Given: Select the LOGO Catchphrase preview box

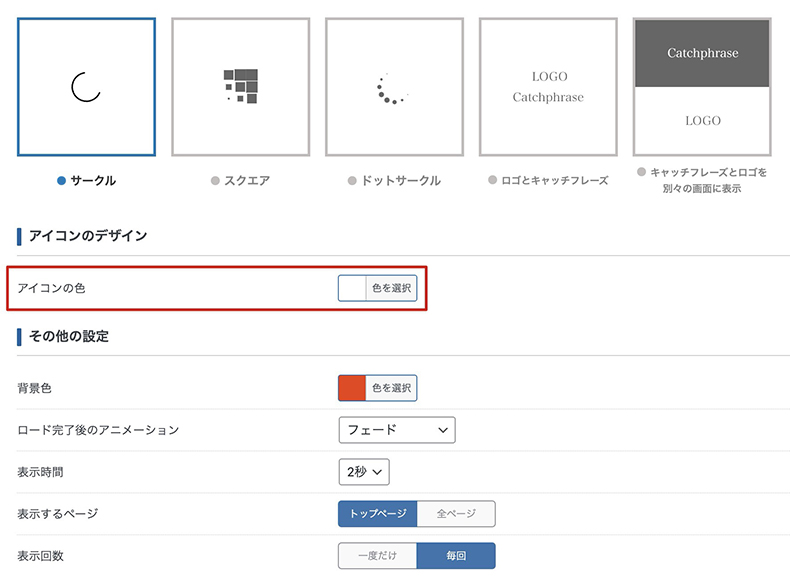Looking at the screenshot, I should pos(548,87).
